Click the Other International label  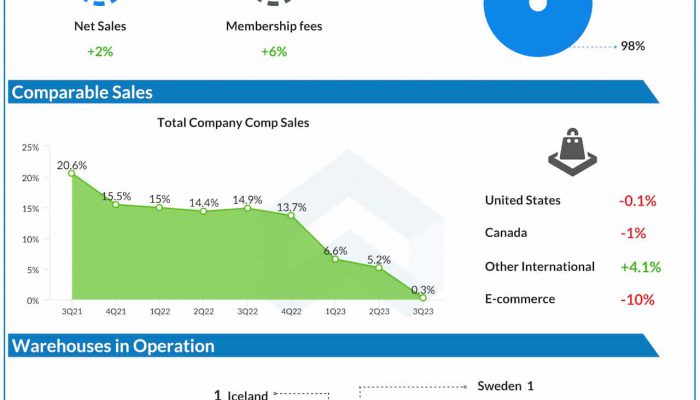pos(539,266)
